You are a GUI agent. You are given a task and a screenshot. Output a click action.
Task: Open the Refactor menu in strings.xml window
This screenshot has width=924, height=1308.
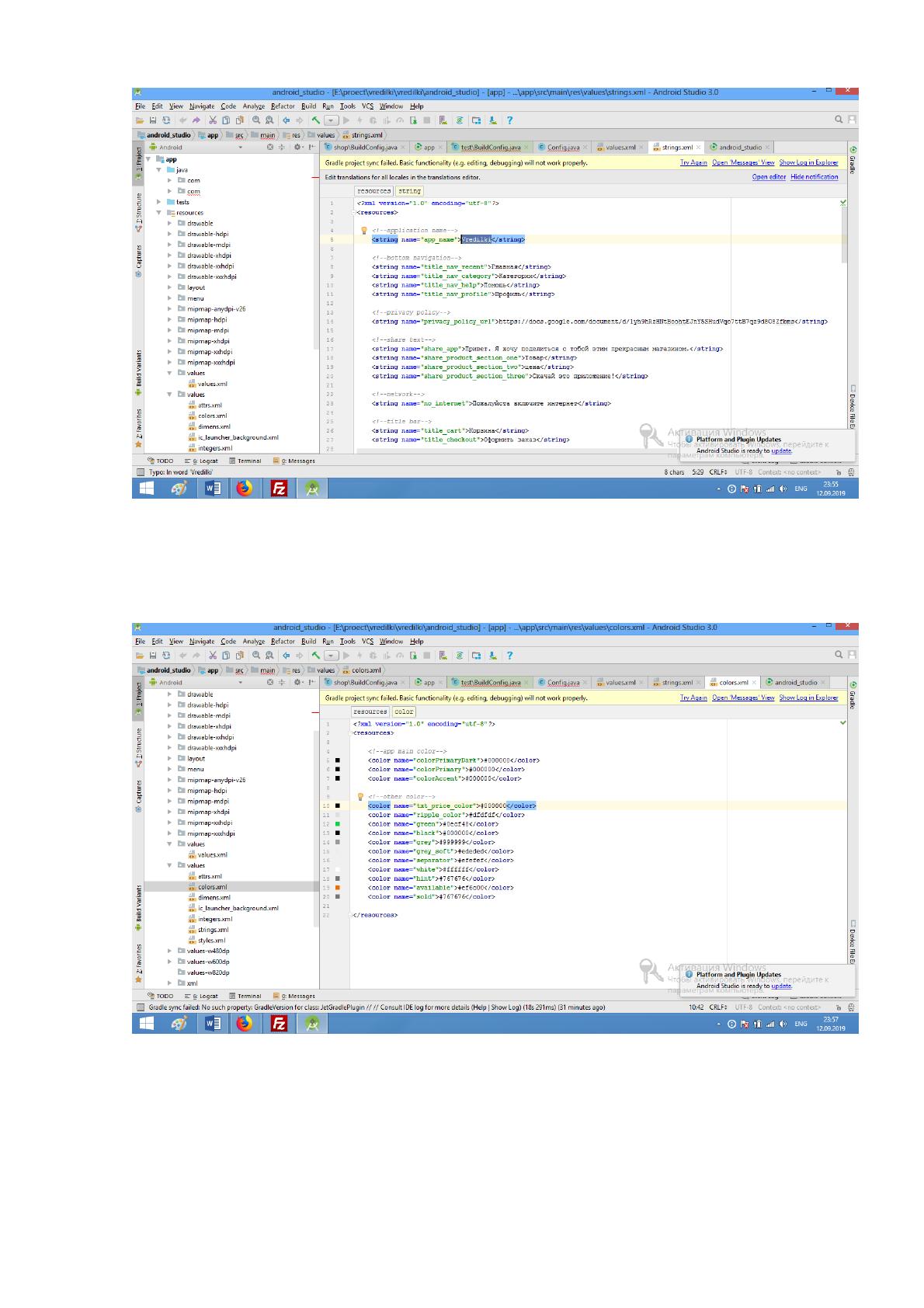point(283,106)
